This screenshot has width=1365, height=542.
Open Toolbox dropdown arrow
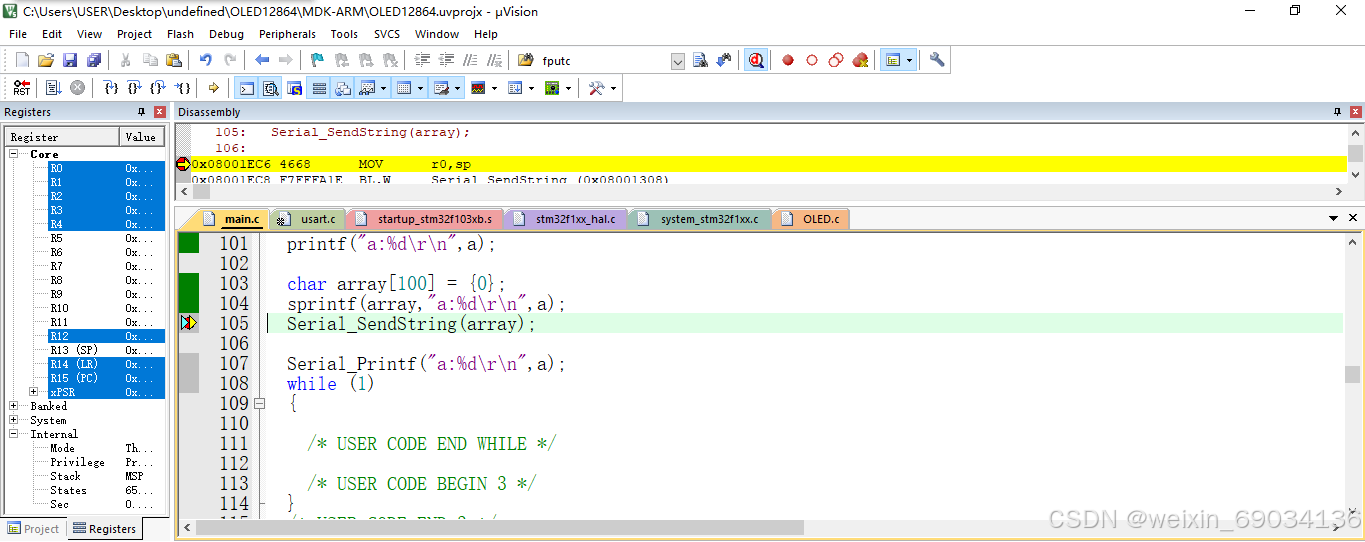coord(613,88)
